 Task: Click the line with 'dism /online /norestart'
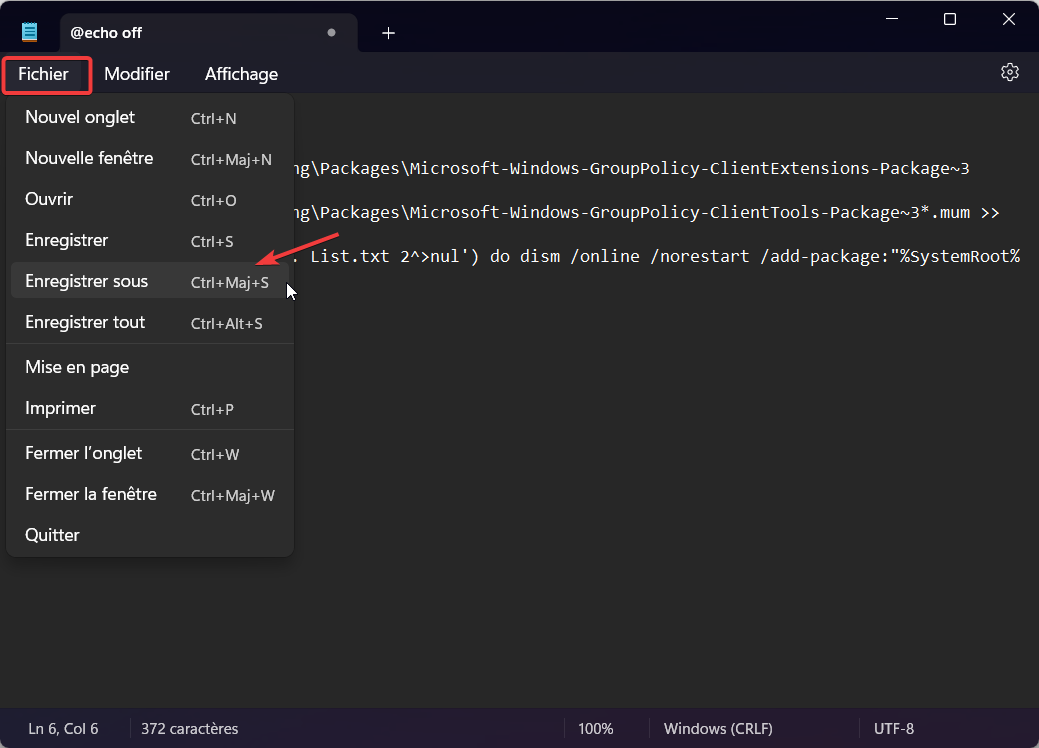[x=656, y=256]
